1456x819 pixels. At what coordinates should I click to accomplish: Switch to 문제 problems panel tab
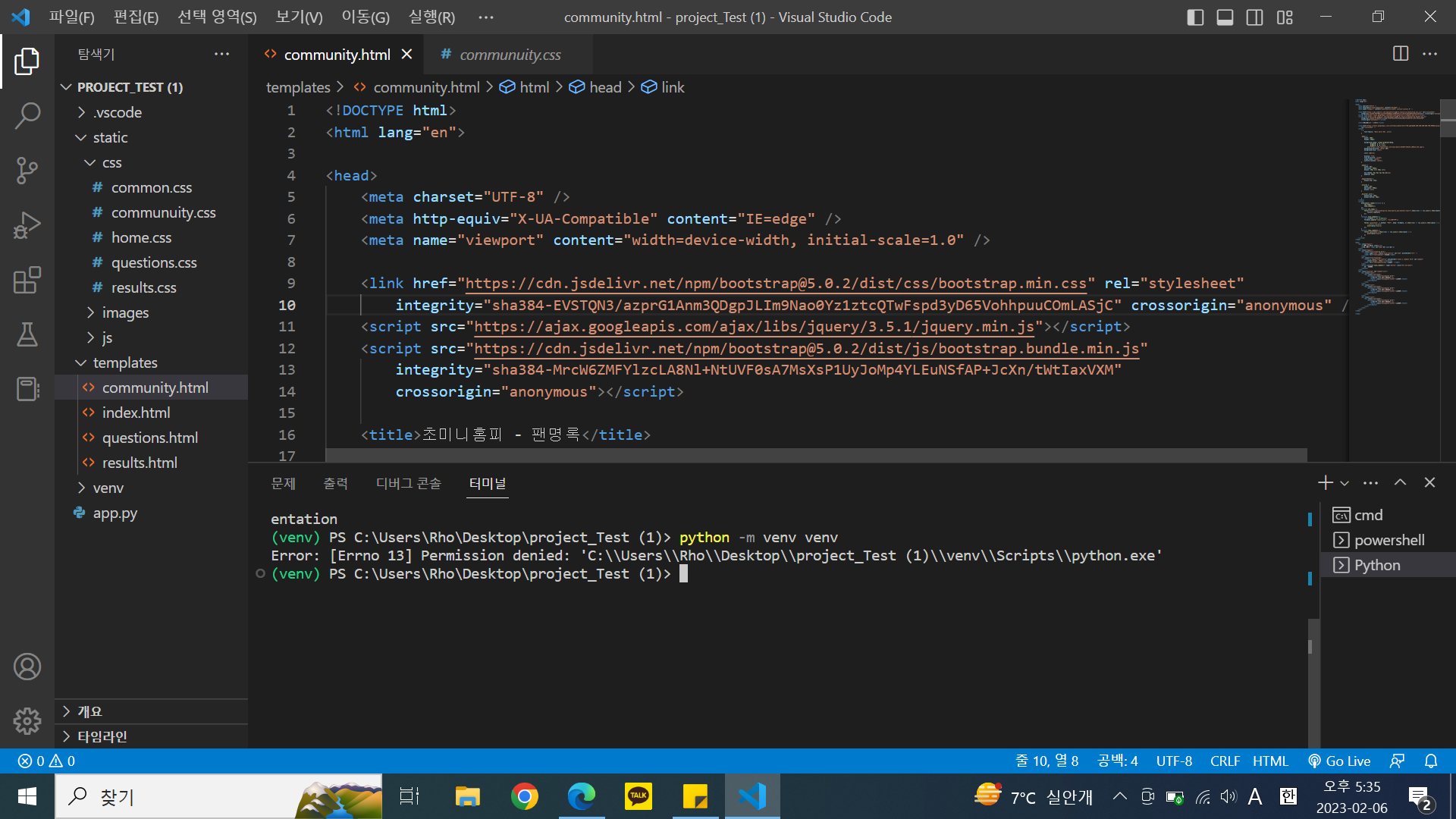[284, 483]
